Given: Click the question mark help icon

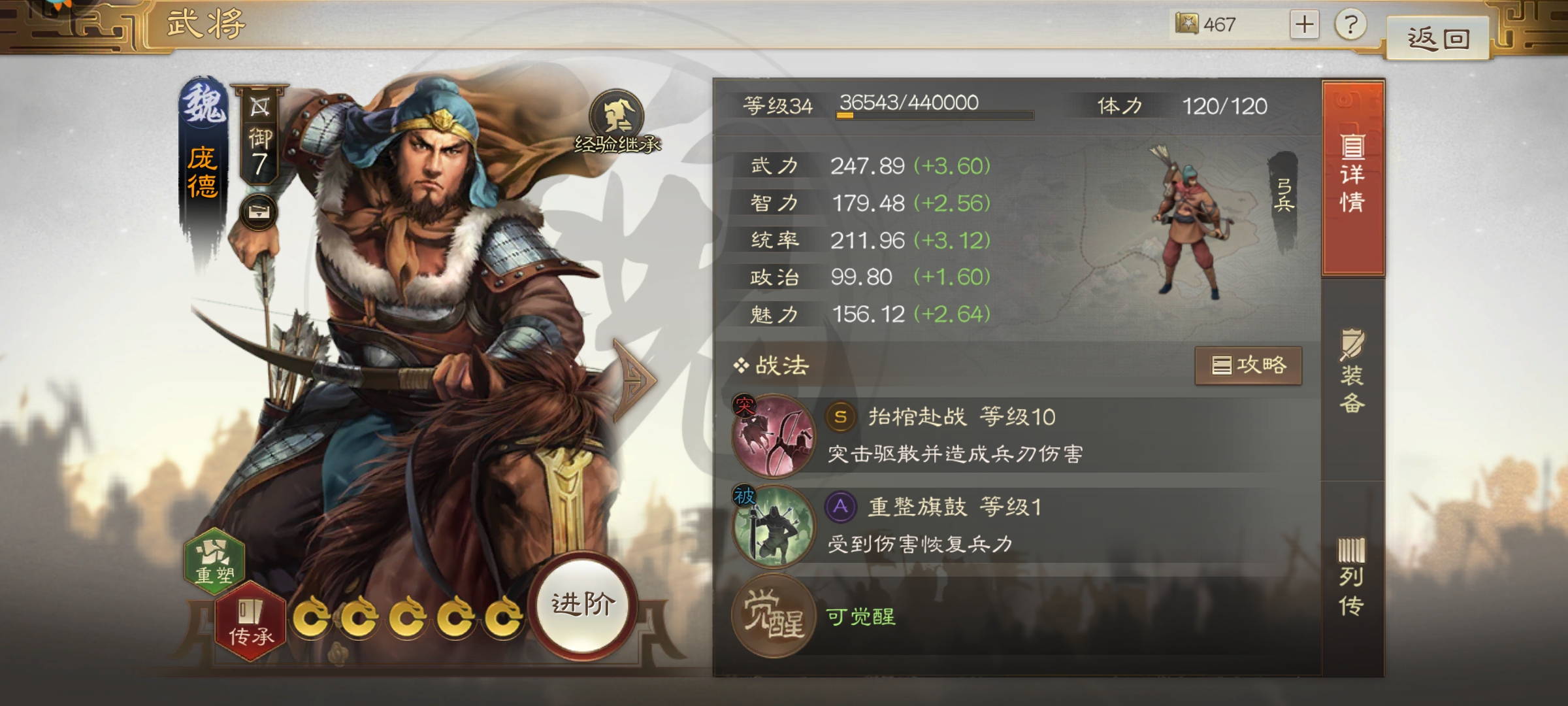Looking at the screenshot, I should coord(1350,25).
